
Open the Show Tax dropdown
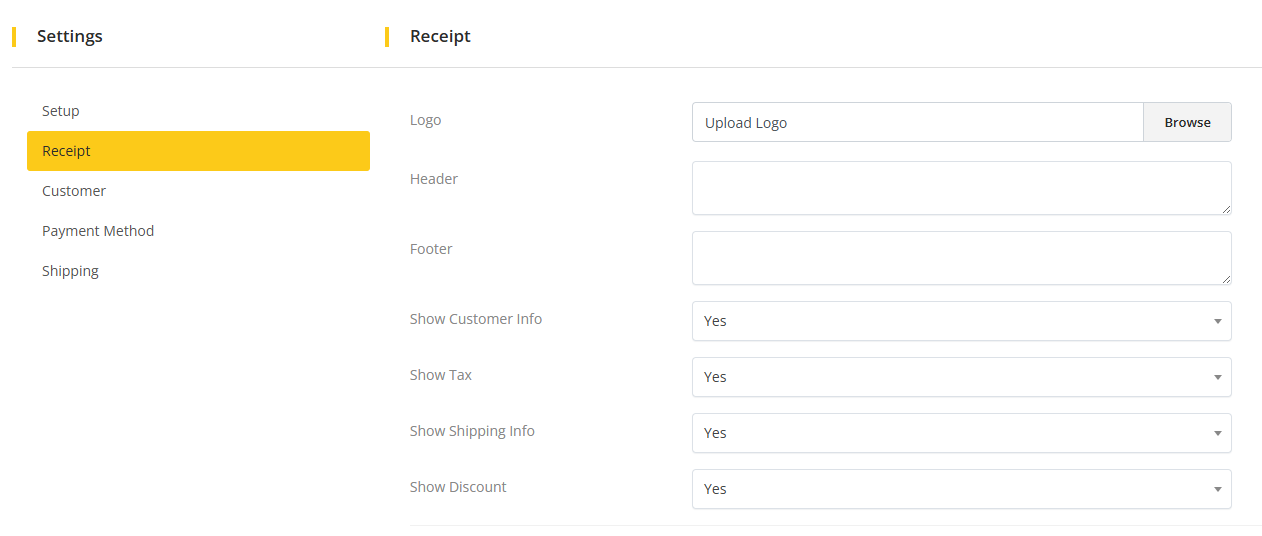(960, 377)
